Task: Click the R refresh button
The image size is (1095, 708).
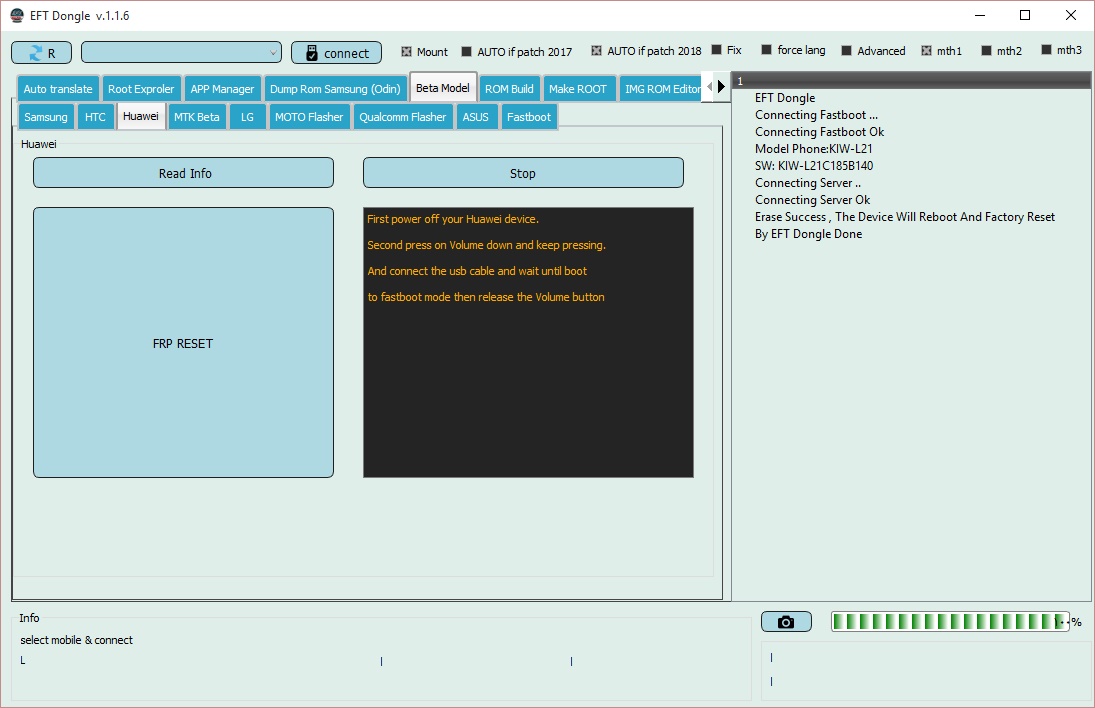Action: pyautogui.click(x=42, y=53)
